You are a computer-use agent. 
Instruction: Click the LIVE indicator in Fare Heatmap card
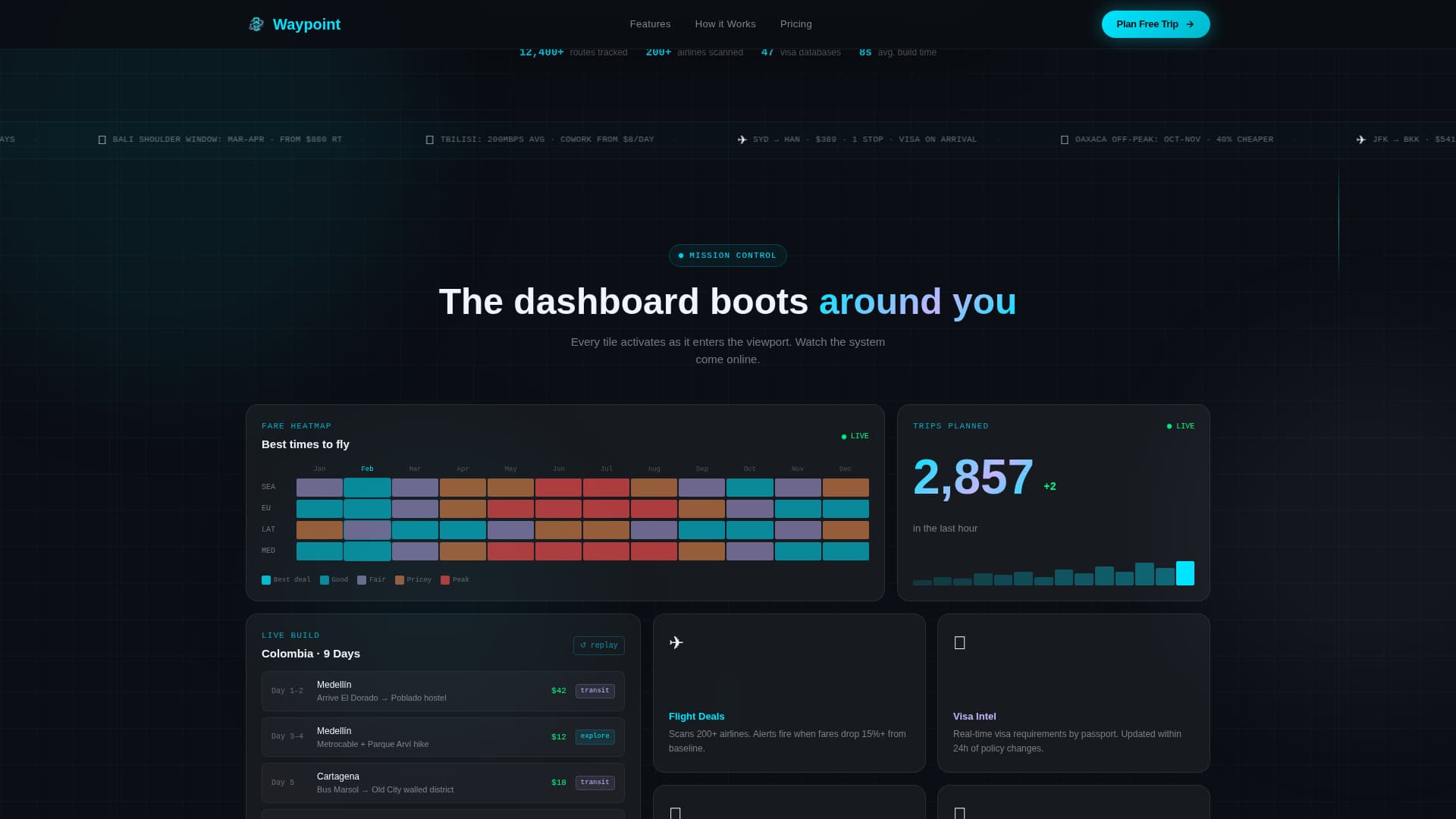click(x=855, y=436)
